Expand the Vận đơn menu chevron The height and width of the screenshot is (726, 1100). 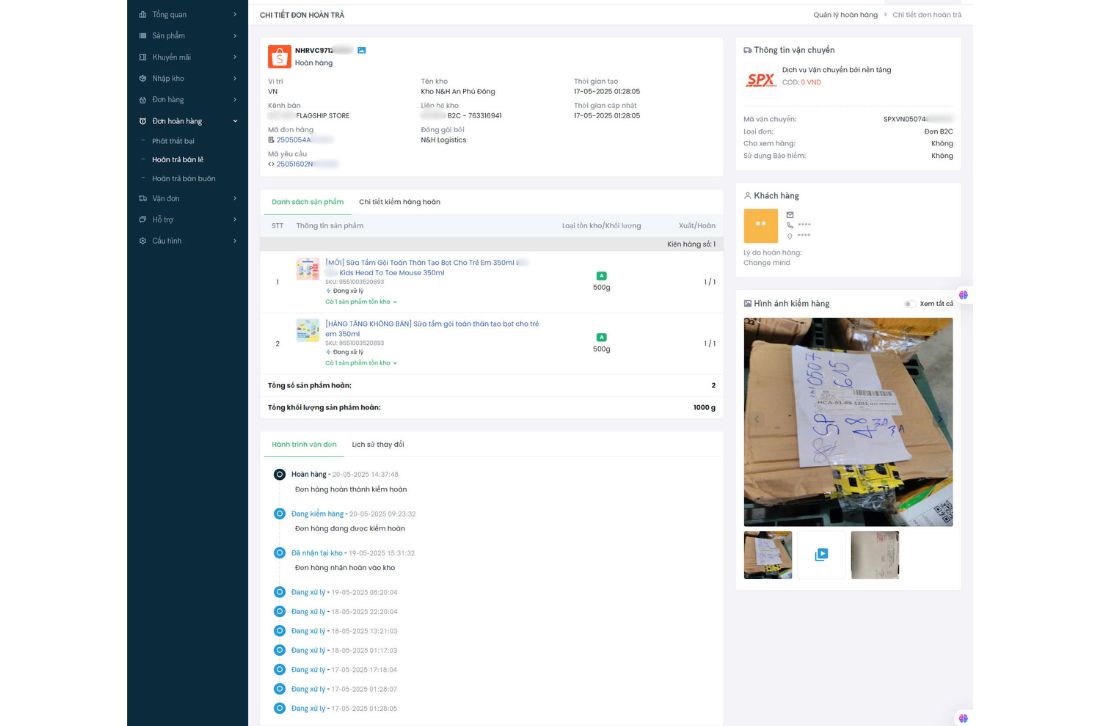[235, 199]
